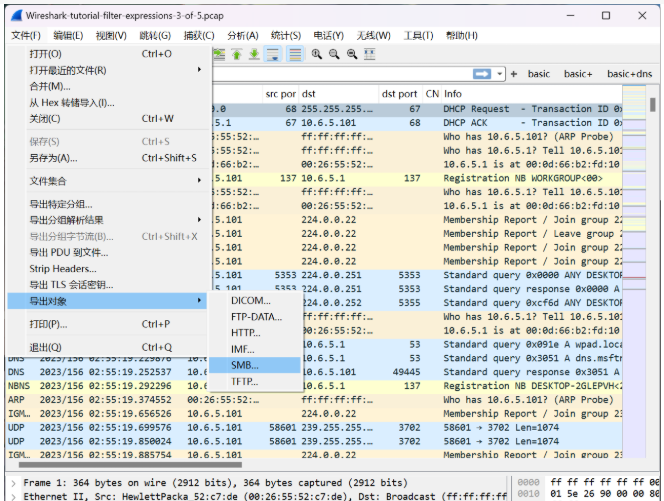Expand 打开最近的文件(R) submenu
664x501 pixels.
109,70
